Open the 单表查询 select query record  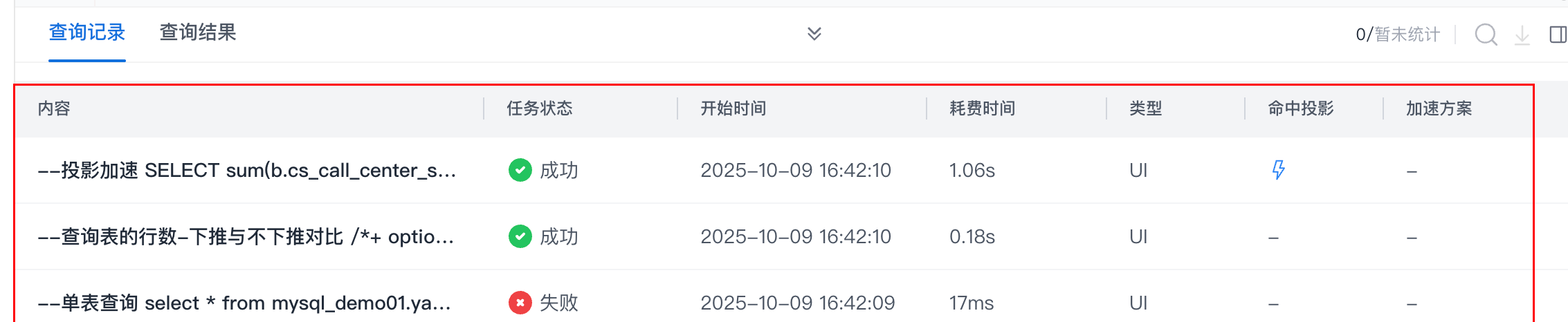(244, 303)
